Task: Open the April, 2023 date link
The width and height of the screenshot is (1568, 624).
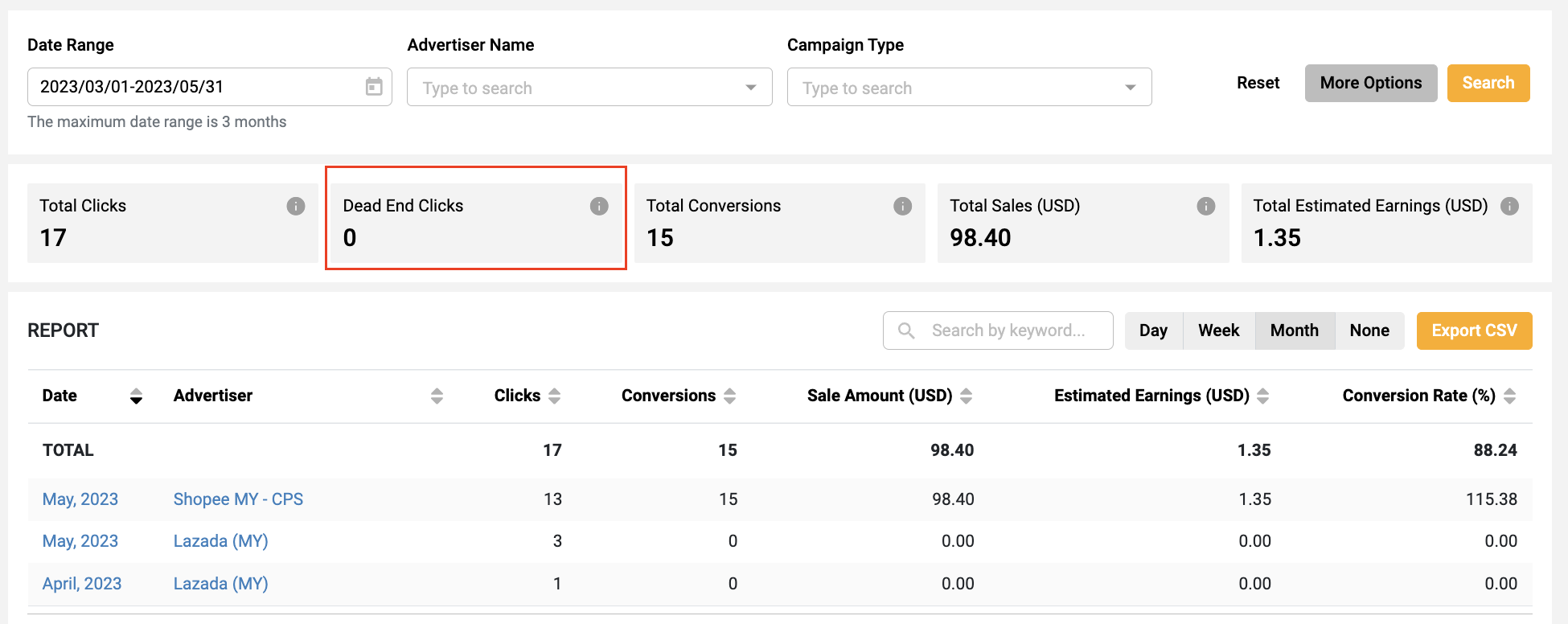Action: pos(82,584)
